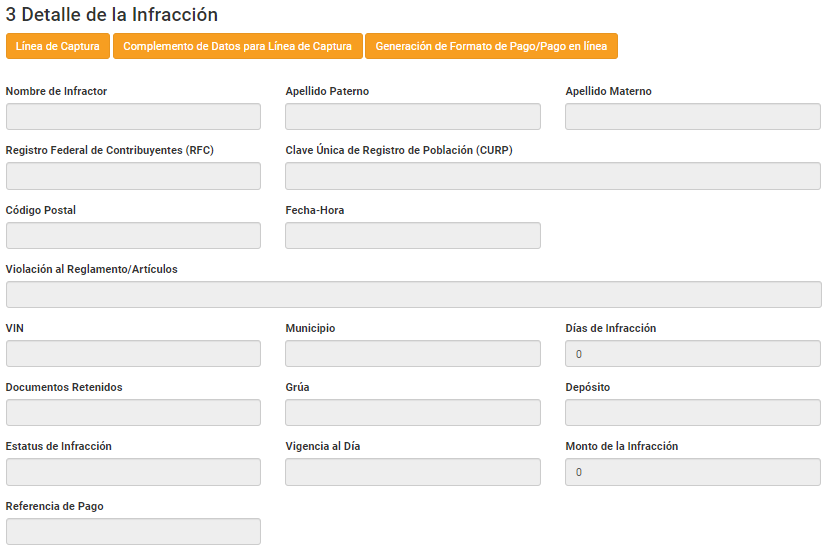The image size is (838, 557).
Task: Focus the Violación al Reglamento/Artículos field
Action: 413,295
